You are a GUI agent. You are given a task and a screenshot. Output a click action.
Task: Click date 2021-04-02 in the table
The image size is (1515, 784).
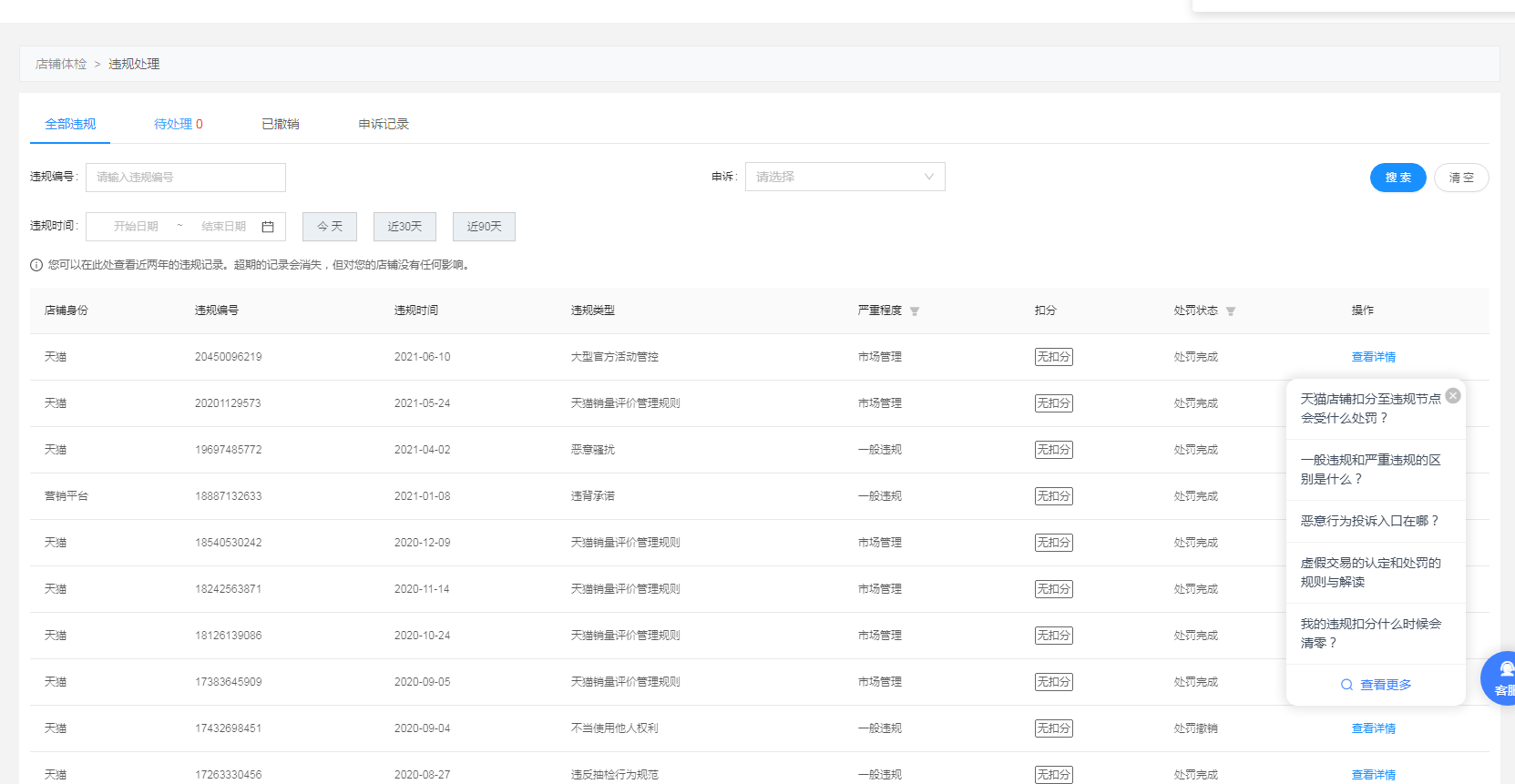[x=422, y=450]
